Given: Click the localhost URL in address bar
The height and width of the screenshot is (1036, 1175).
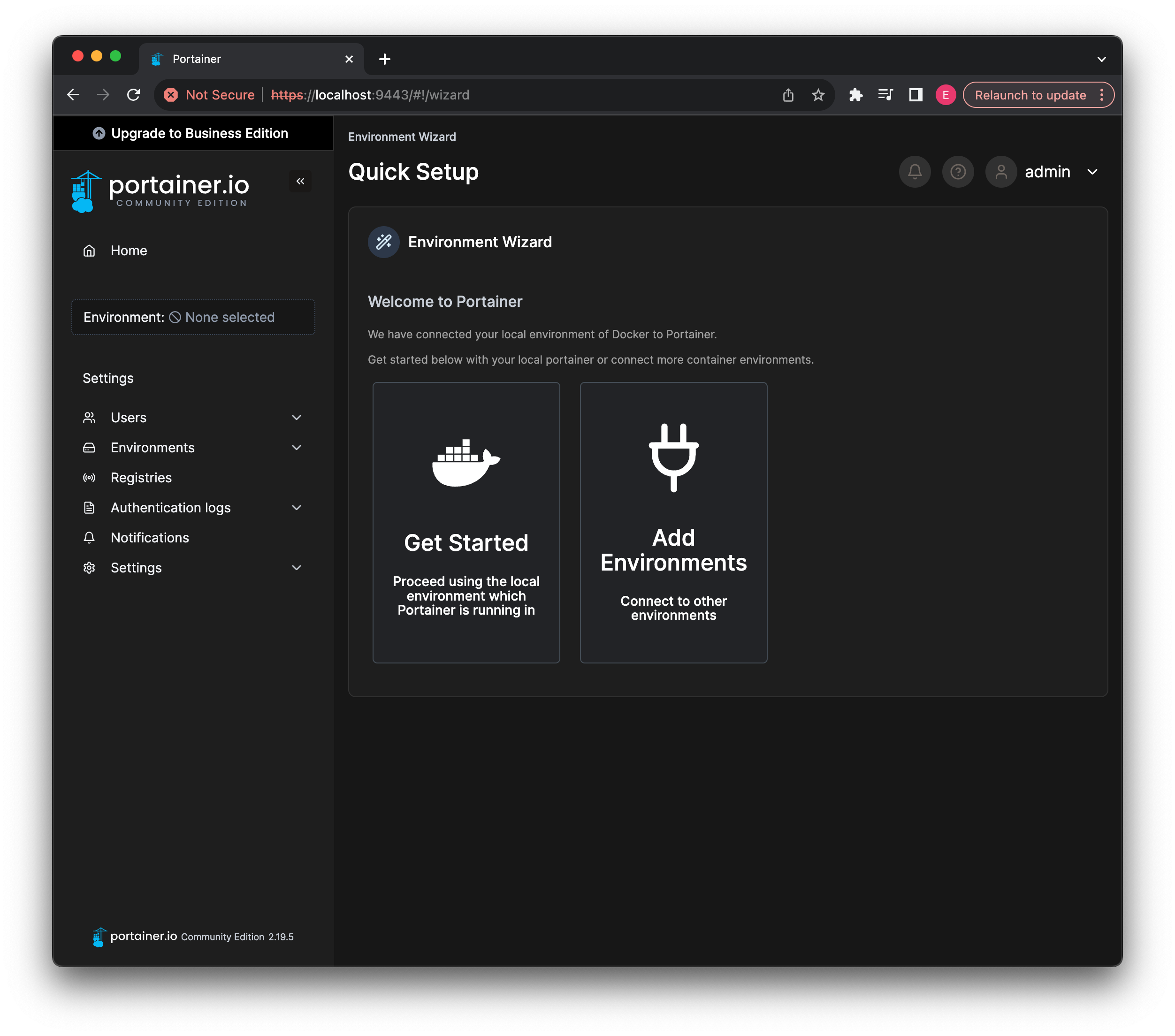Looking at the screenshot, I should 370,95.
